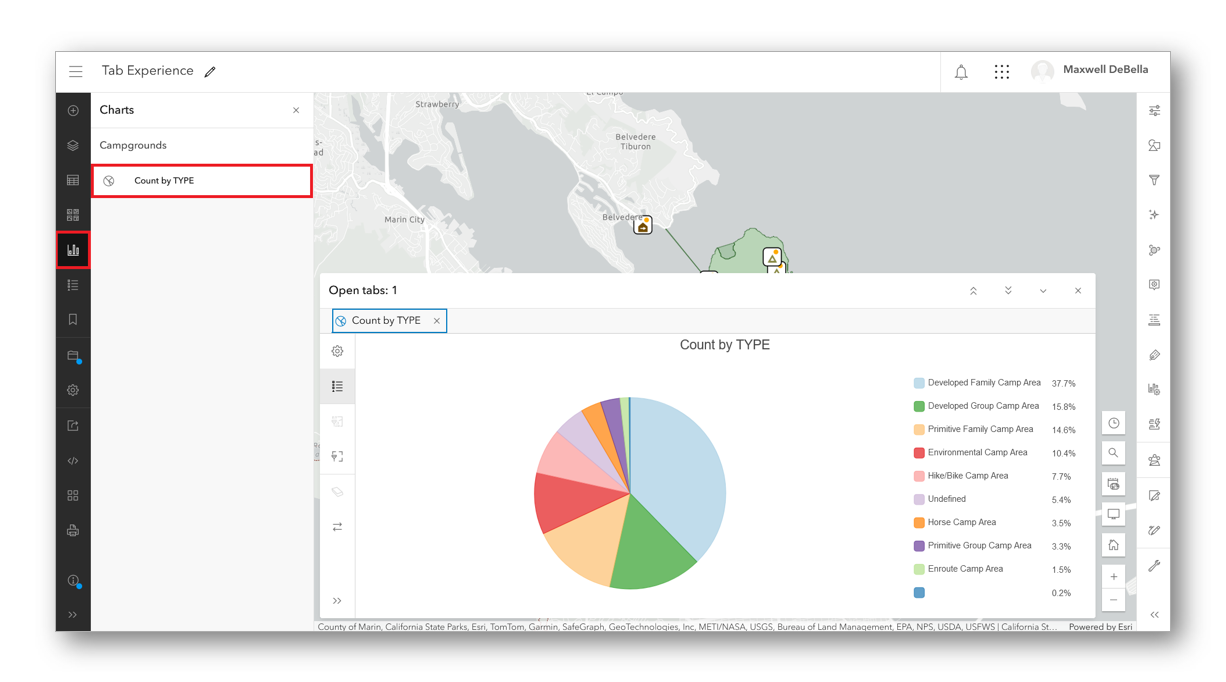Toggle filter by extent in chart toolbar

point(337,457)
